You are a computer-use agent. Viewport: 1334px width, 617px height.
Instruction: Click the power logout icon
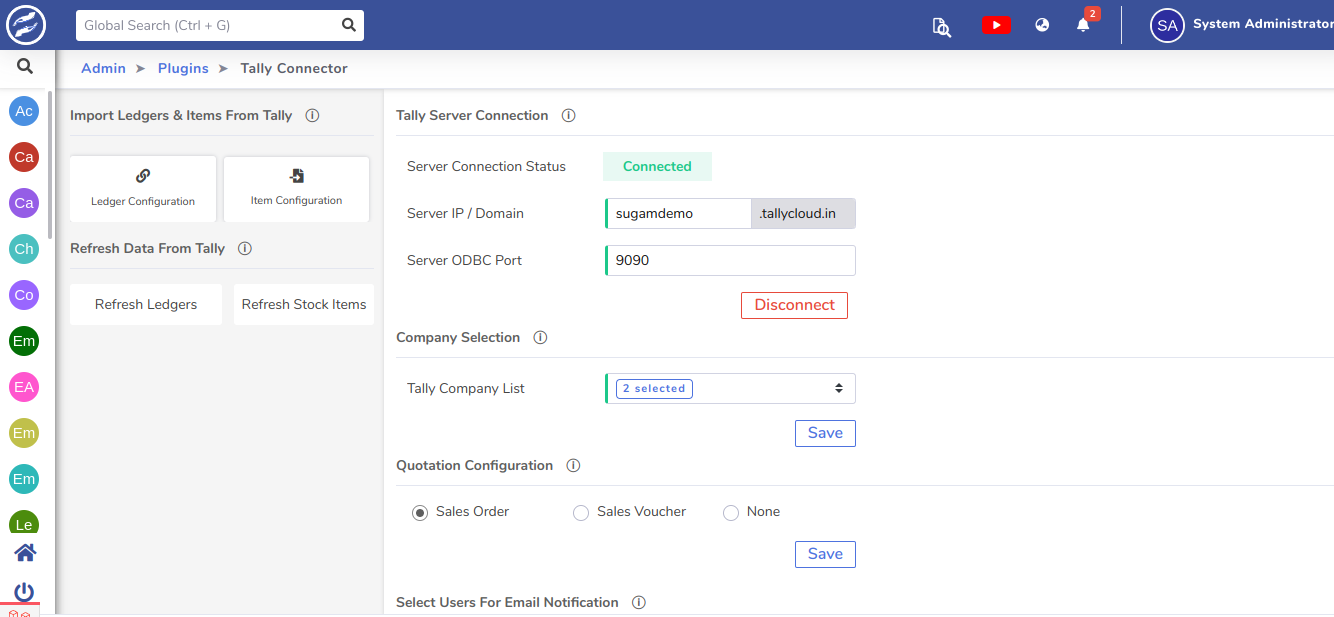pyautogui.click(x=25, y=591)
